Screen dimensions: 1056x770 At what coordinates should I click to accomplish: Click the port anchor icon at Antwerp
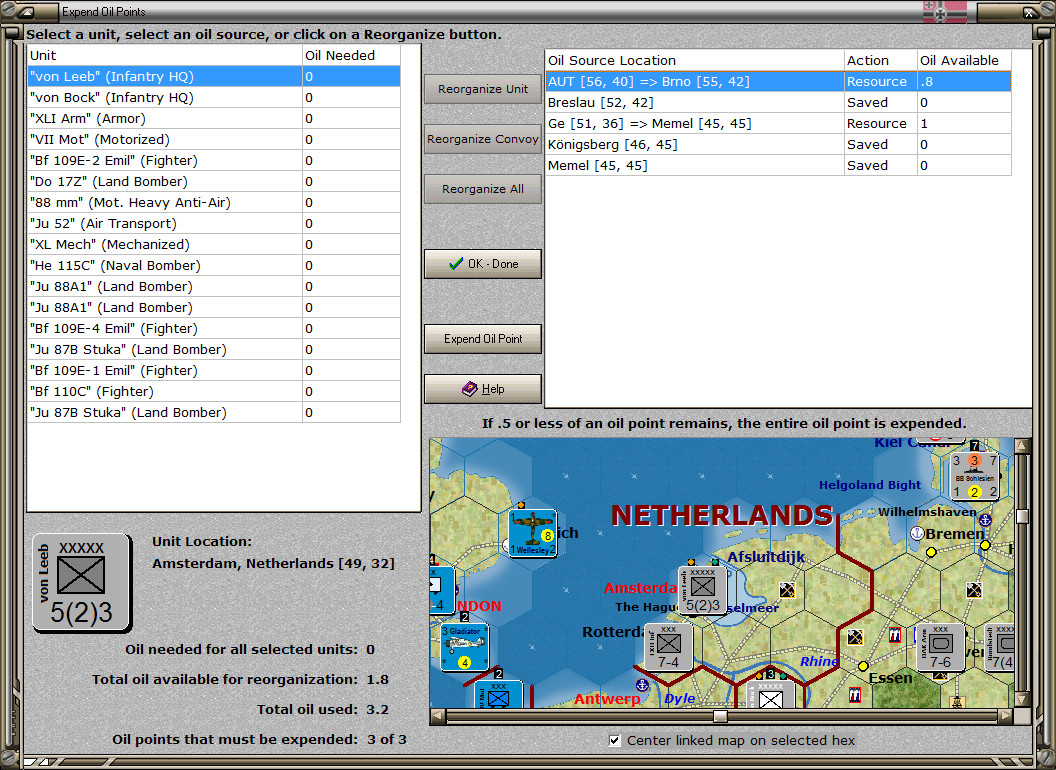[x=642, y=685]
